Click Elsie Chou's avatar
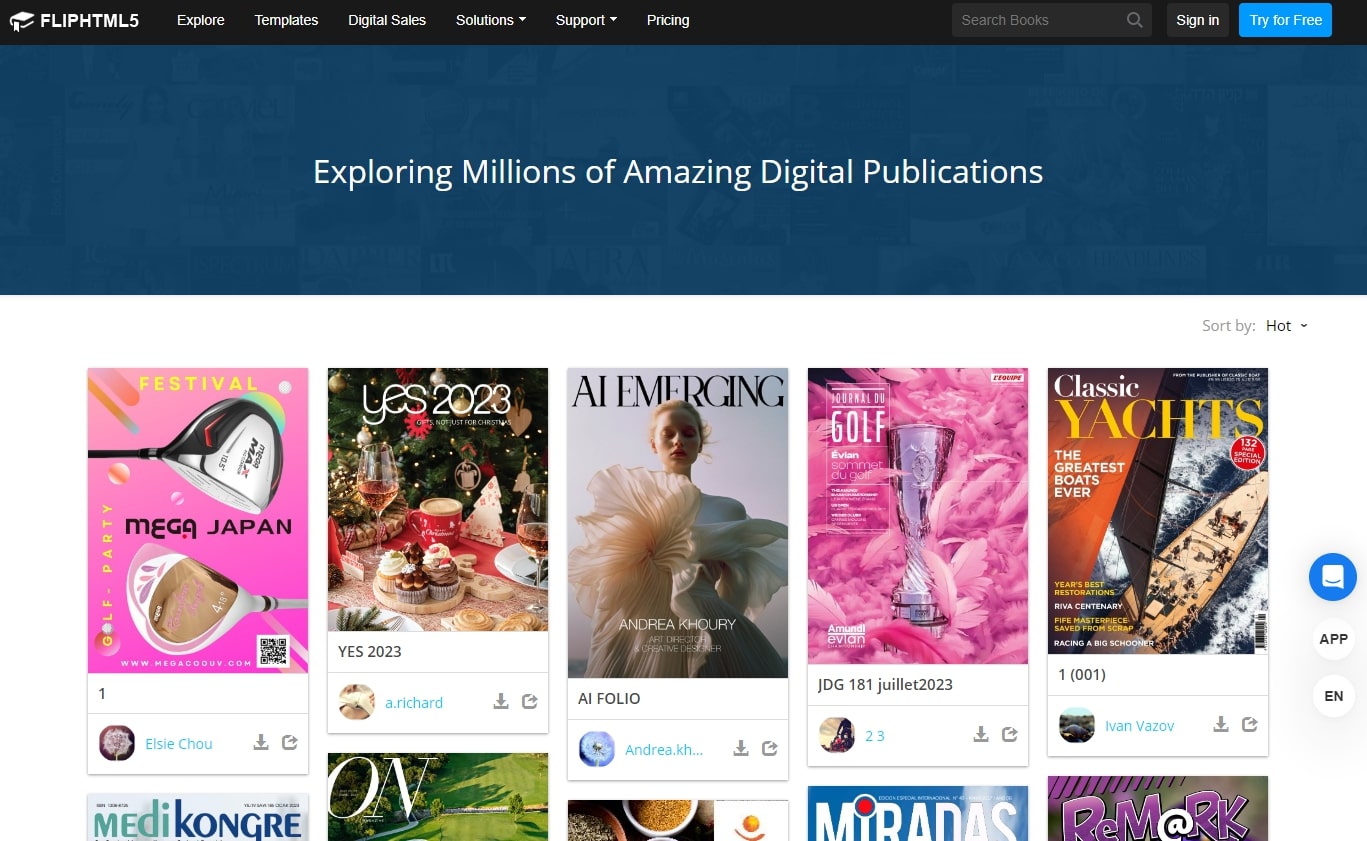This screenshot has width=1367, height=841. point(117,743)
